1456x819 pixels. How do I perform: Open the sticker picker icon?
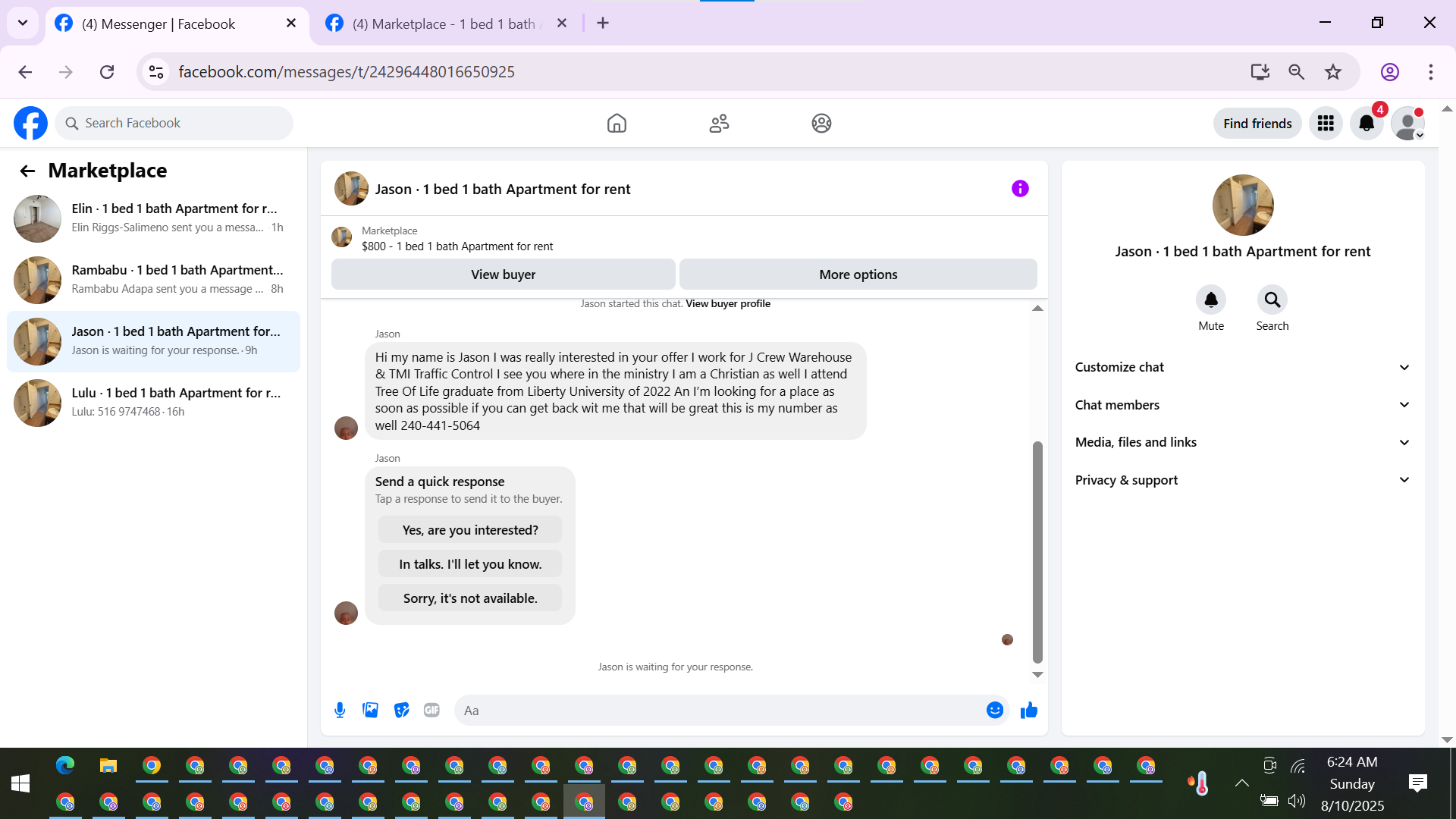(x=401, y=711)
